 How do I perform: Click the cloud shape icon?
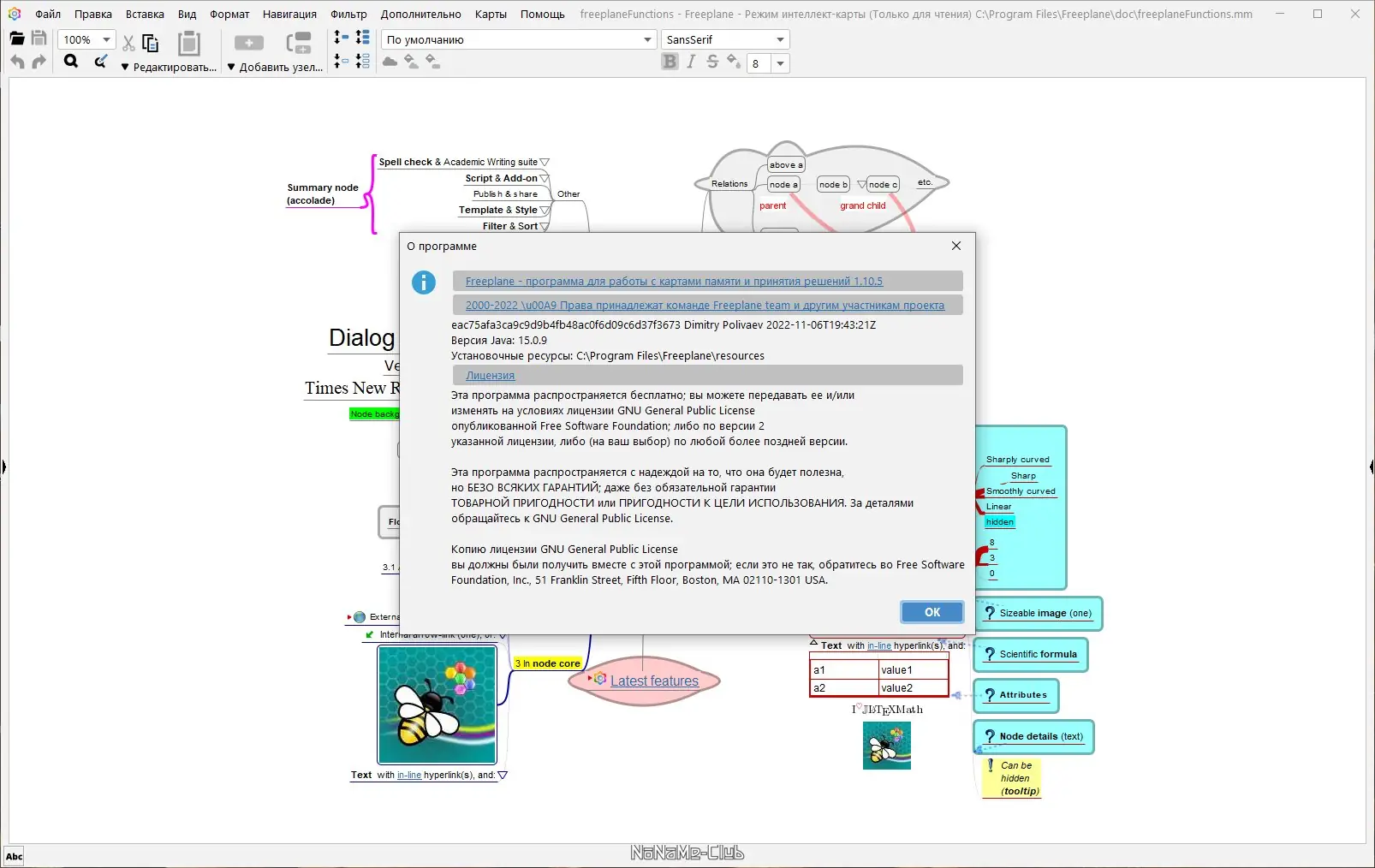[390, 62]
